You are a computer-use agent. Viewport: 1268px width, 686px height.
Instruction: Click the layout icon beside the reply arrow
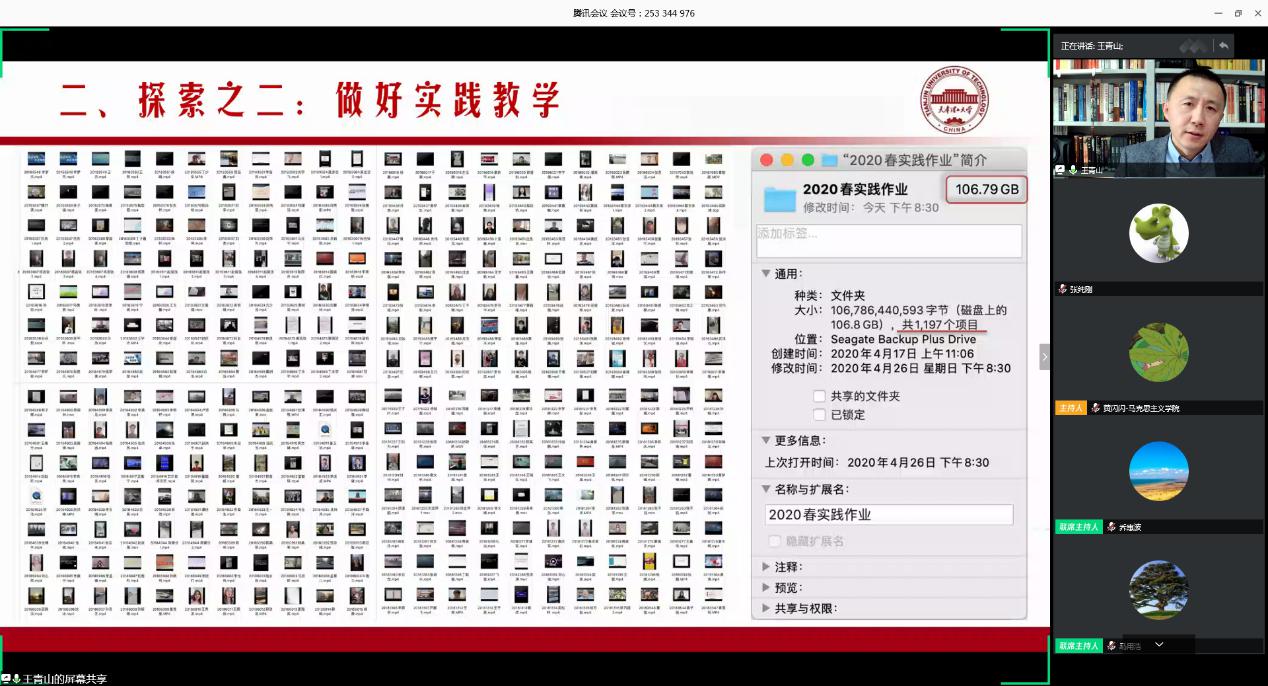(x=1193, y=46)
